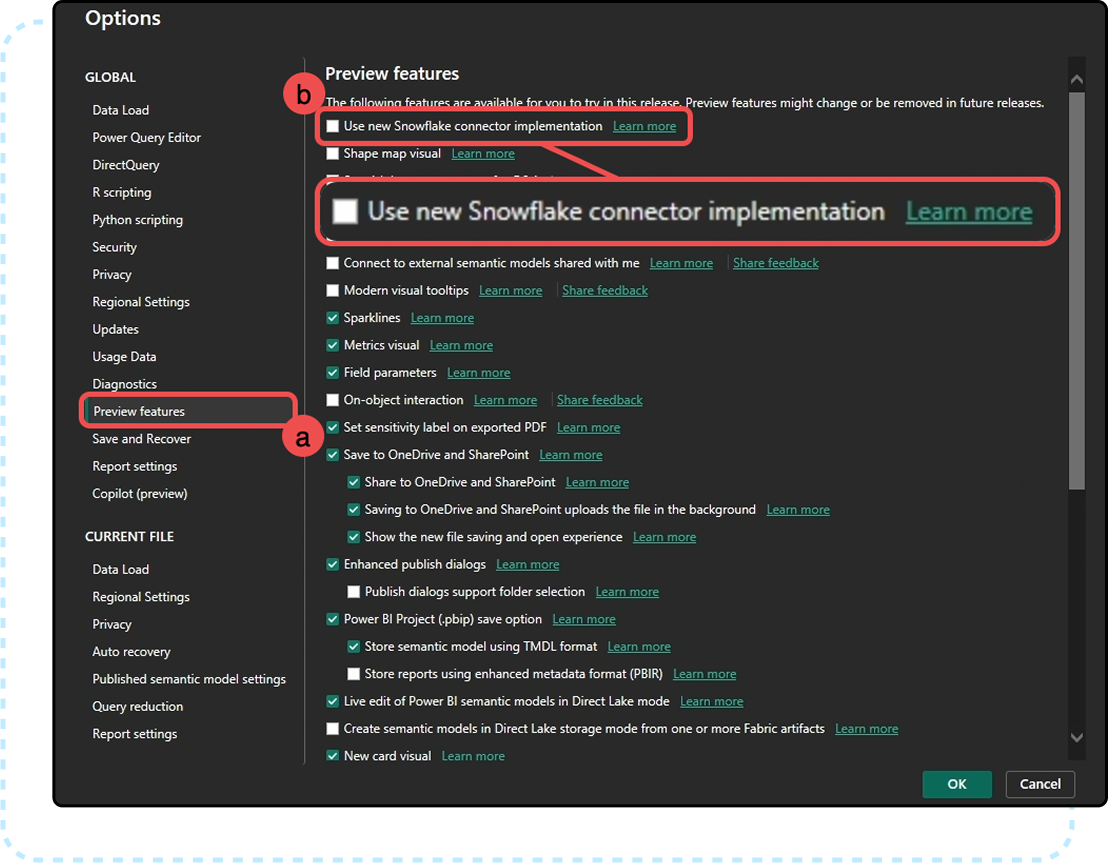Toggle the Metrics visual checkbox
1108x863 pixels.
[x=332, y=346]
